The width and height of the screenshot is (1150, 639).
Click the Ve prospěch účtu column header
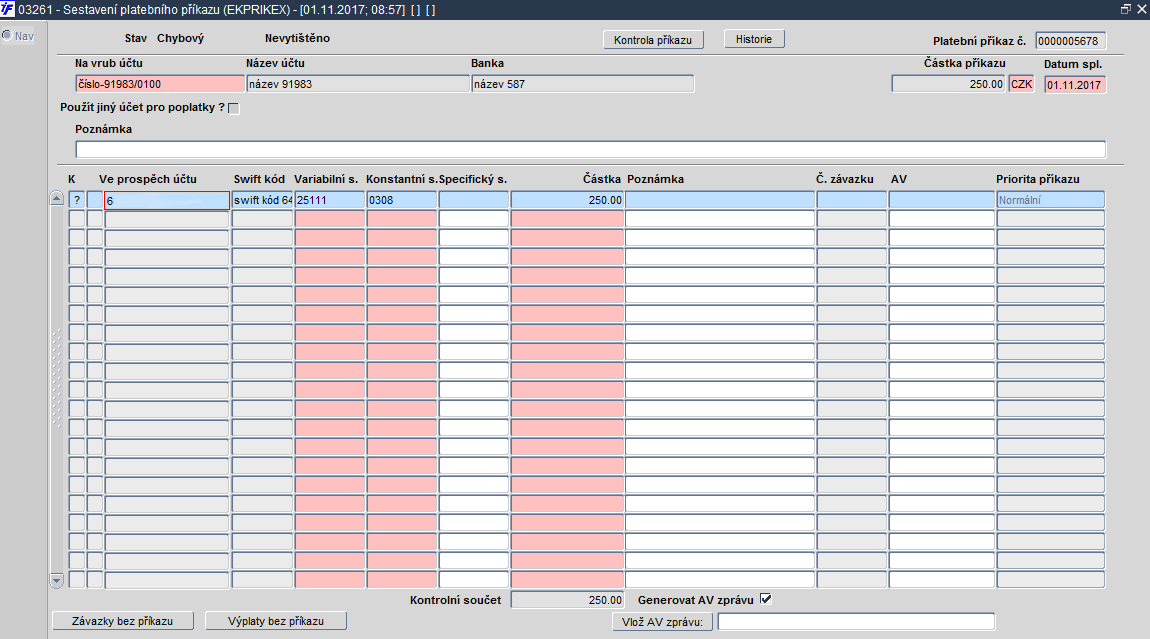click(x=147, y=179)
